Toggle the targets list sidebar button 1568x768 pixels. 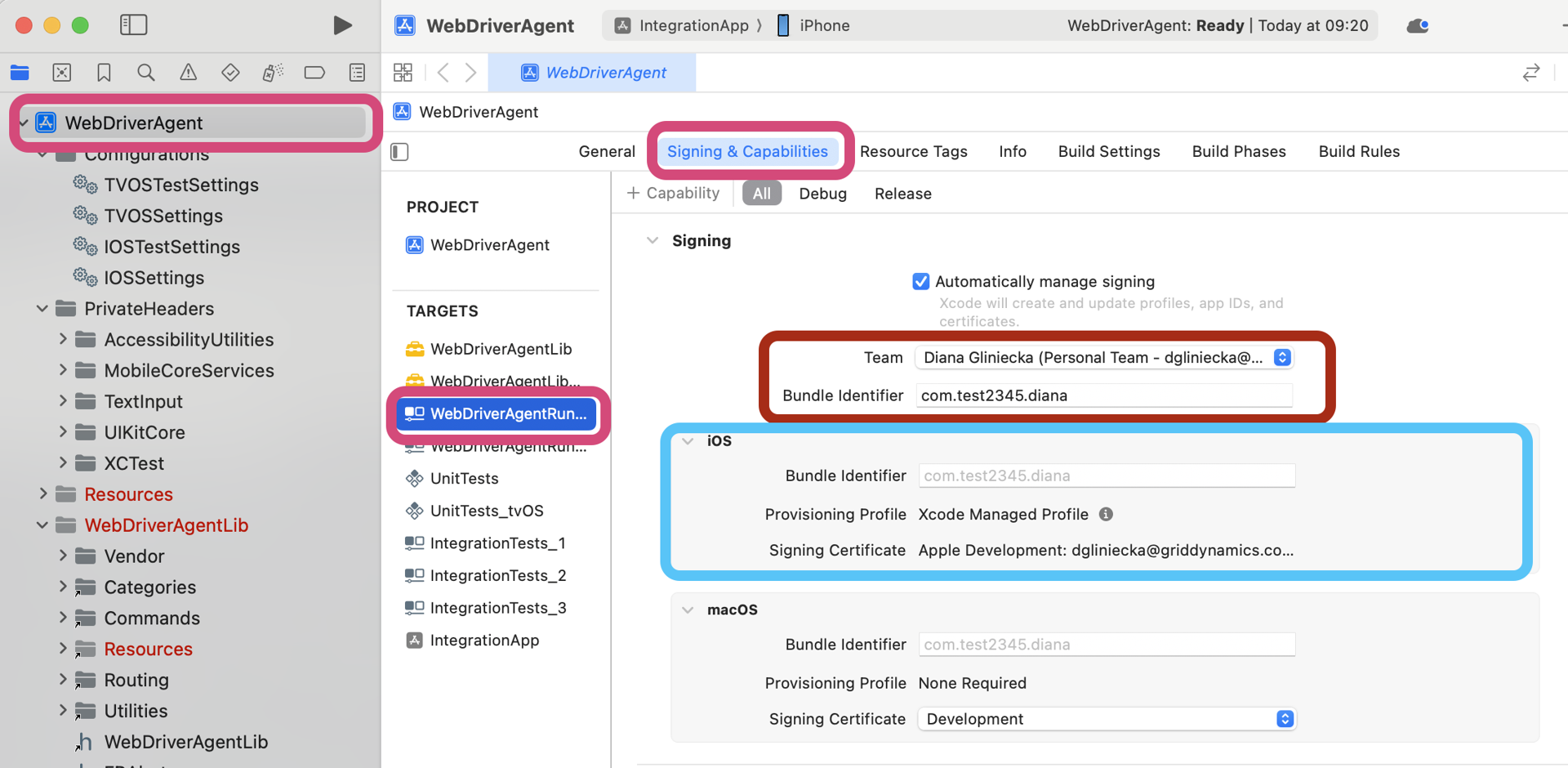click(x=399, y=152)
